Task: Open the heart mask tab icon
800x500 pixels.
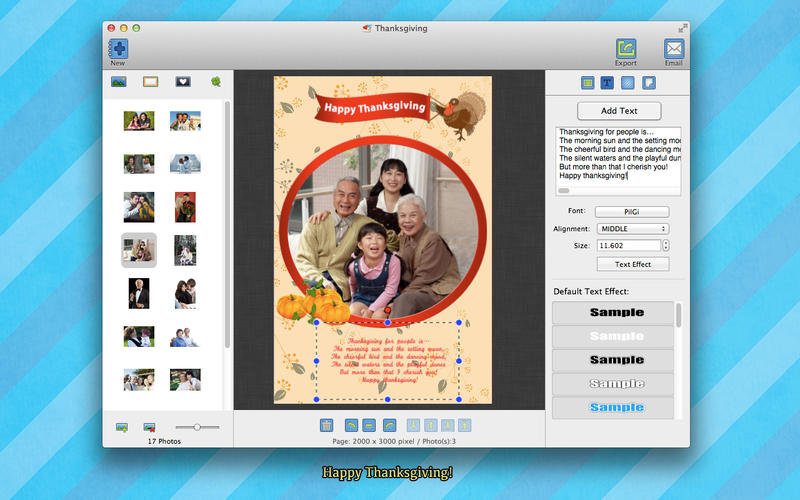Action: coord(183,82)
